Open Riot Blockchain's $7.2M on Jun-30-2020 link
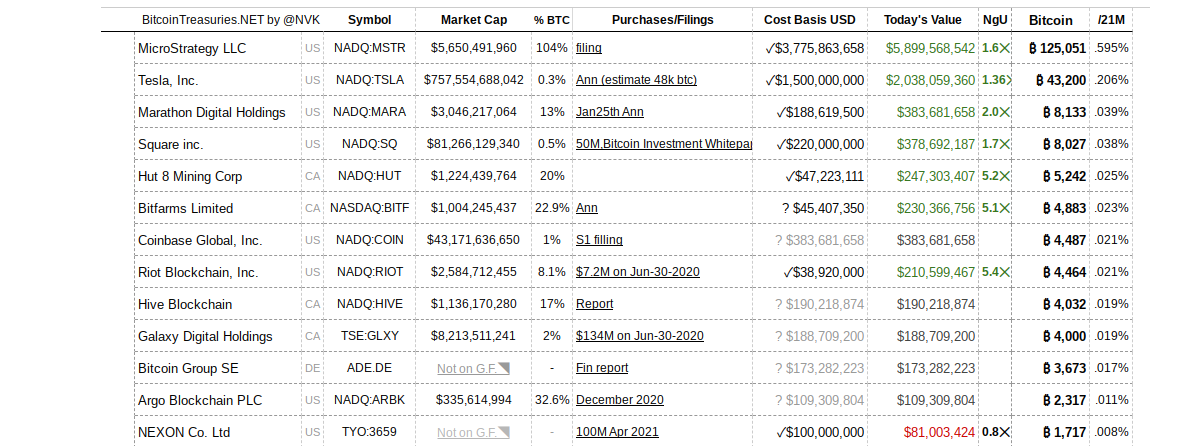 tap(637, 272)
